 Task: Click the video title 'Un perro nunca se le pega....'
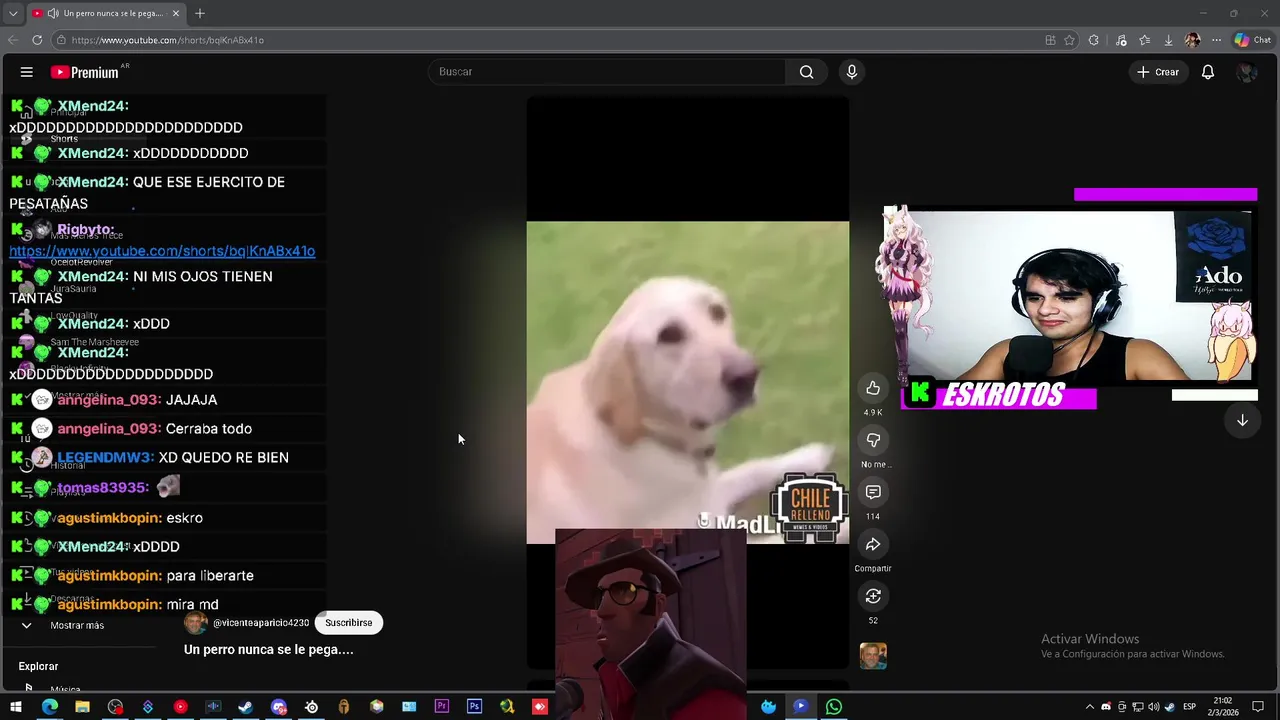click(268, 650)
